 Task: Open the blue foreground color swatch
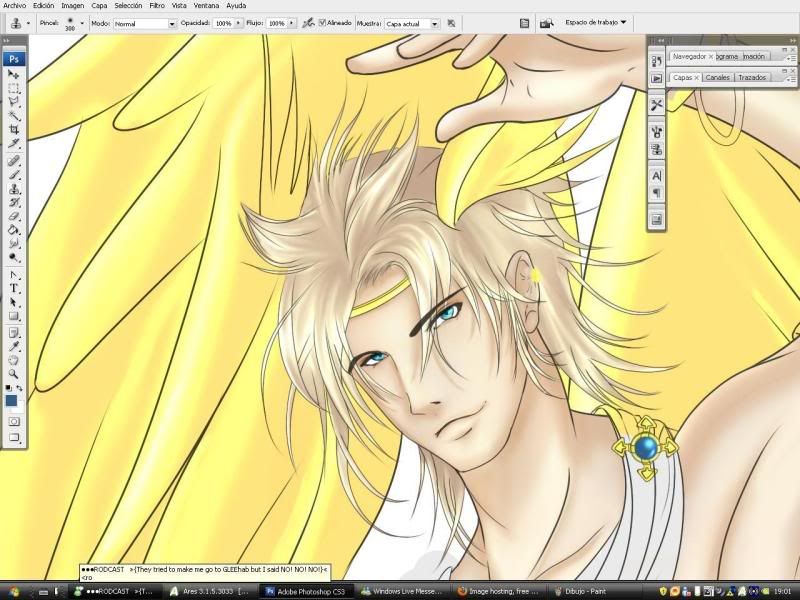[11, 401]
